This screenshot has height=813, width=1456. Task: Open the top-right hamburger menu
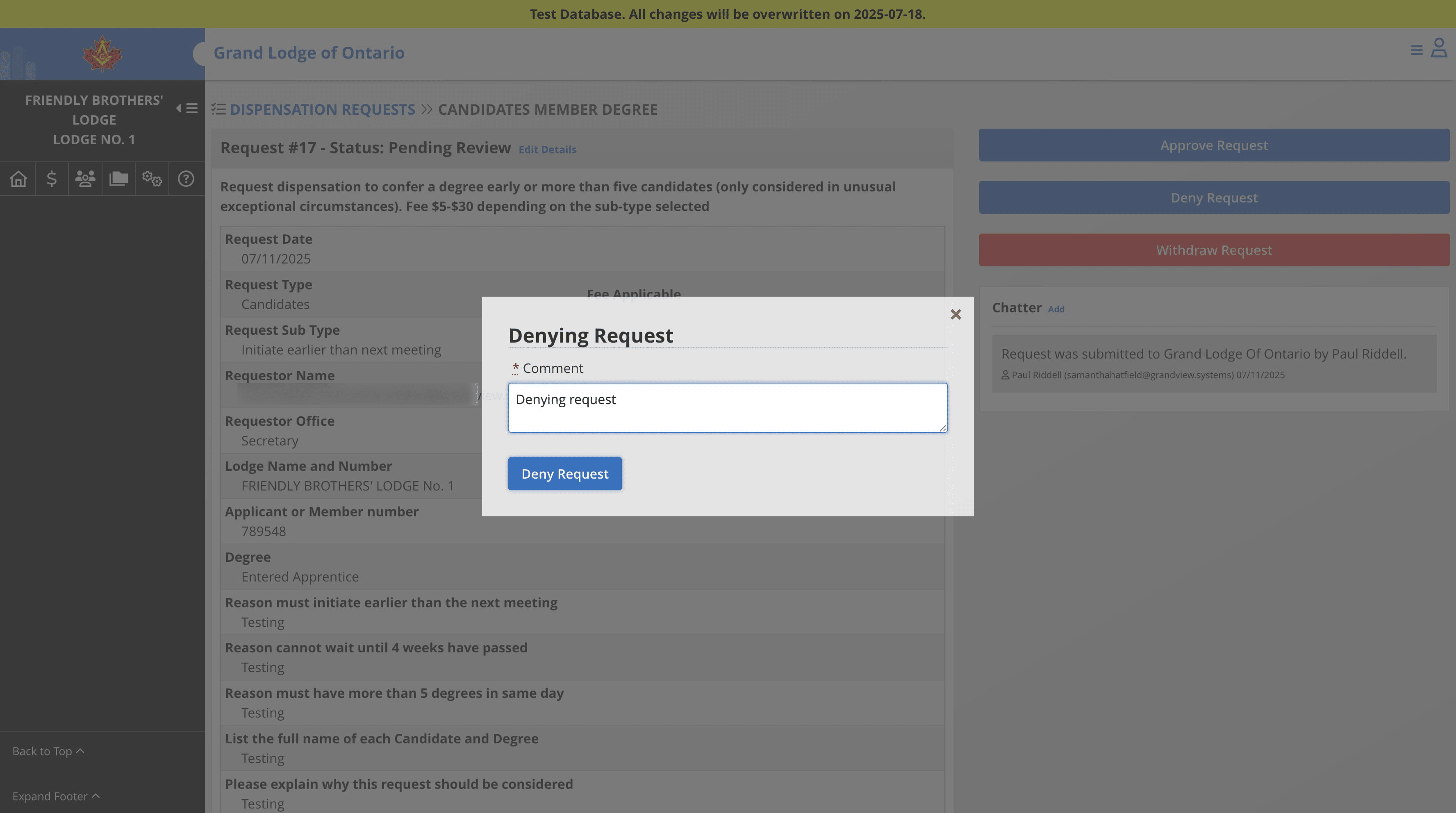pyautogui.click(x=1416, y=50)
